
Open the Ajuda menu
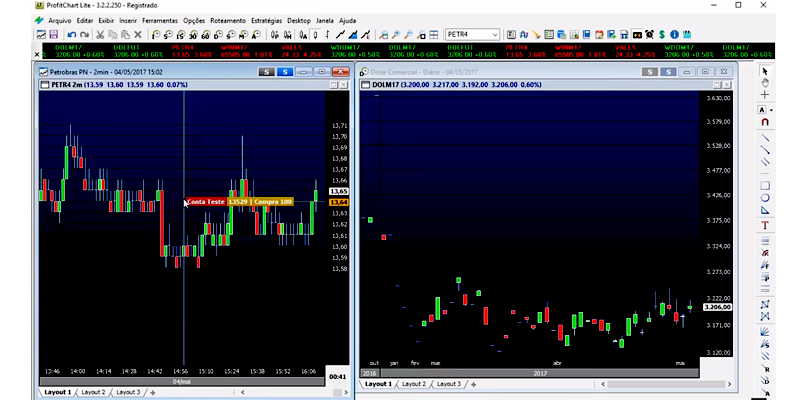point(347,21)
